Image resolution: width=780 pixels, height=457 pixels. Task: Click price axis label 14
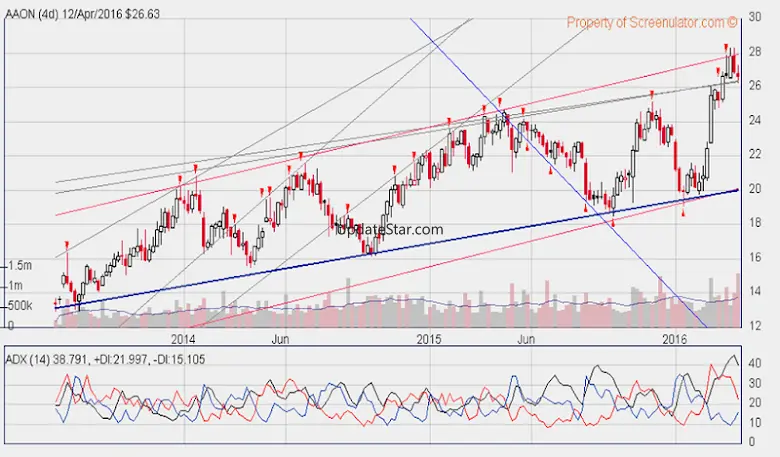[755, 291]
